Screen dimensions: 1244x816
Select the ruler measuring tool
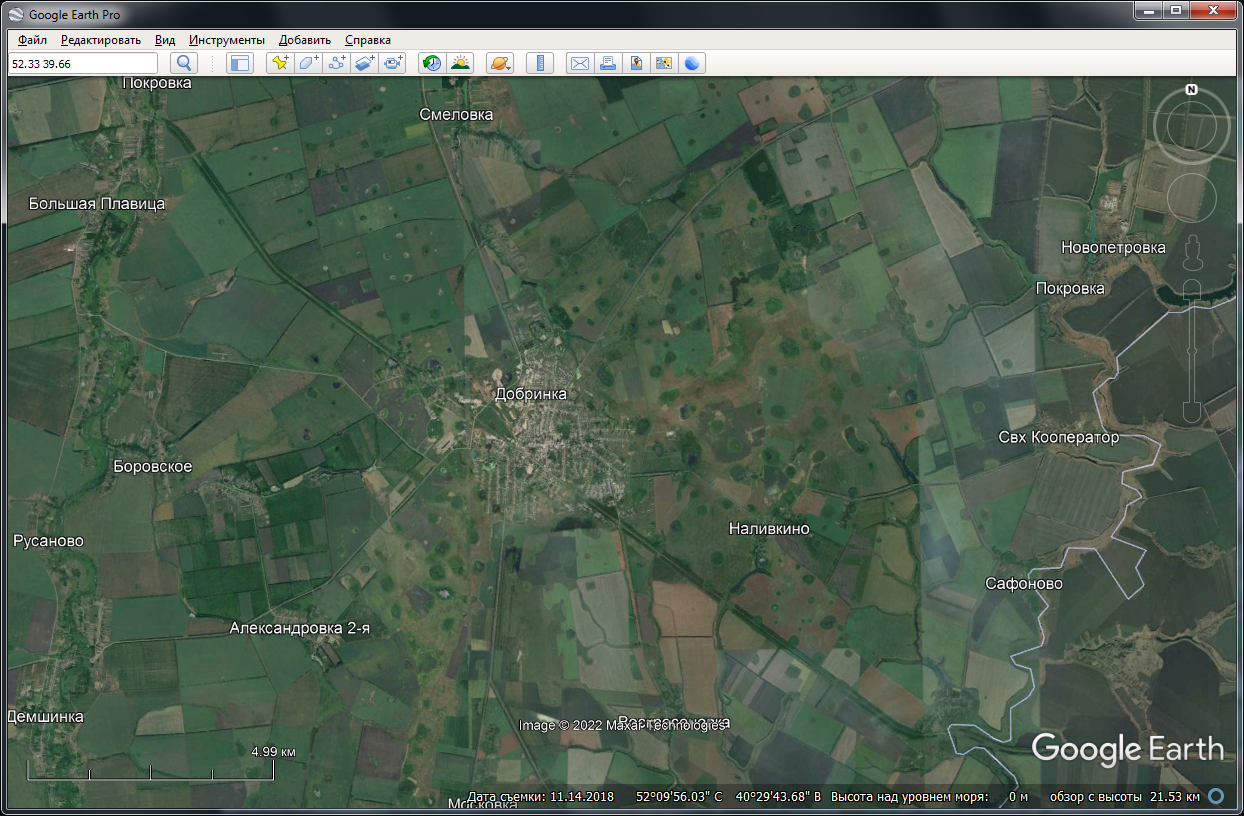540,63
